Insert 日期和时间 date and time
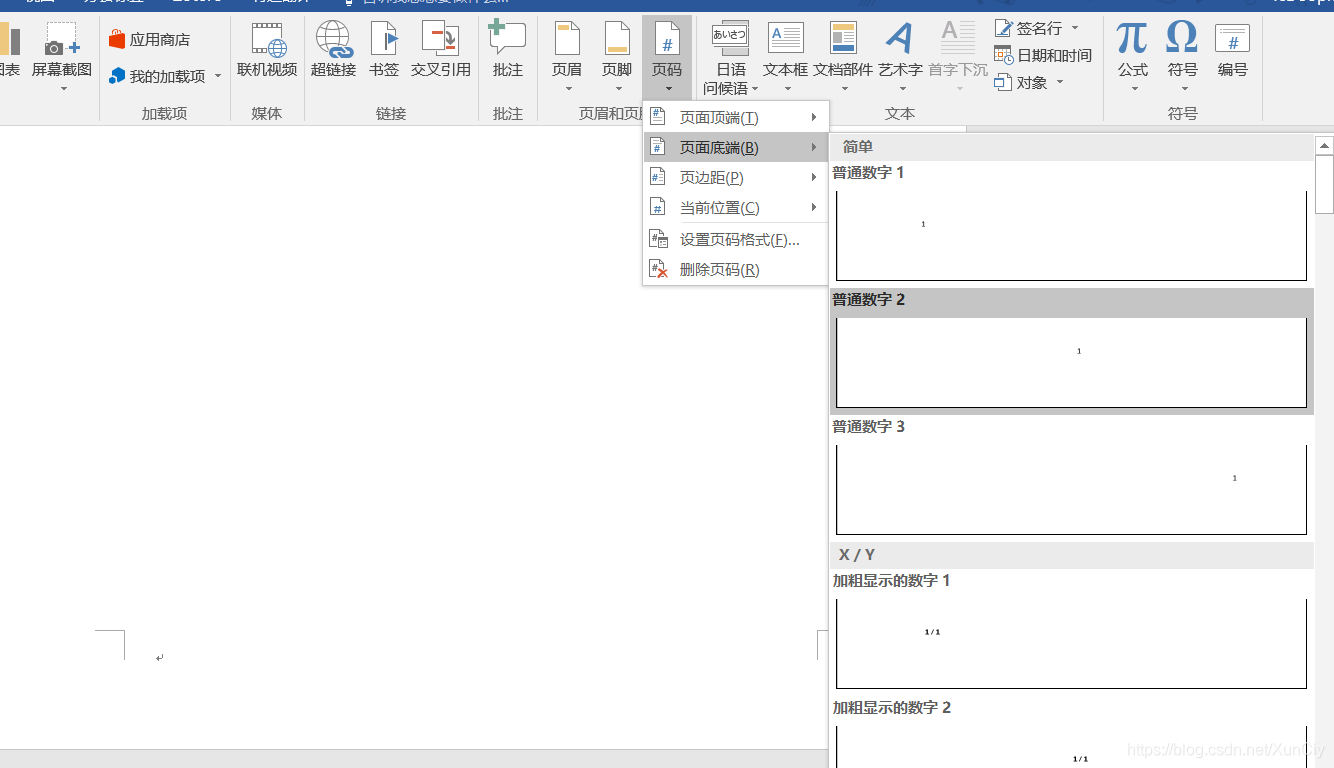This screenshot has width=1334, height=768. [x=1043, y=55]
